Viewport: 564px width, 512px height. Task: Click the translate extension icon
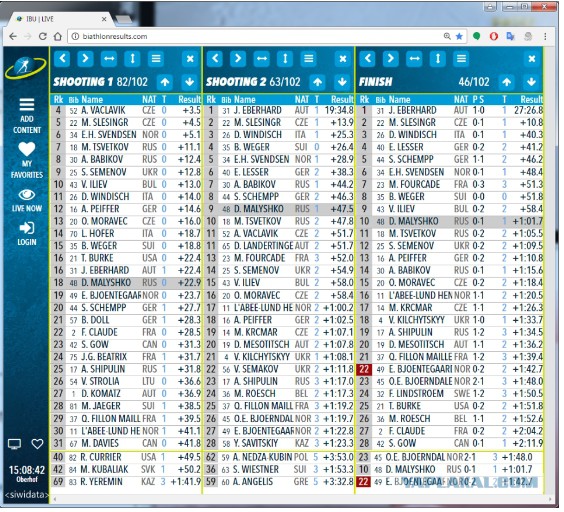[x=510, y=36]
